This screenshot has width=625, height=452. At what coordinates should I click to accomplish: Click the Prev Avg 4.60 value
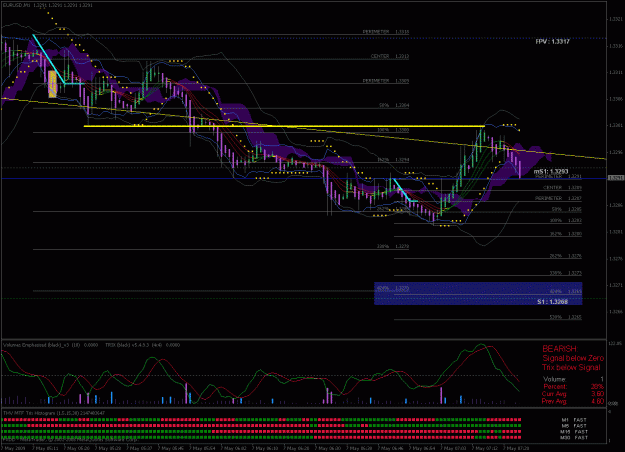coord(573,401)
